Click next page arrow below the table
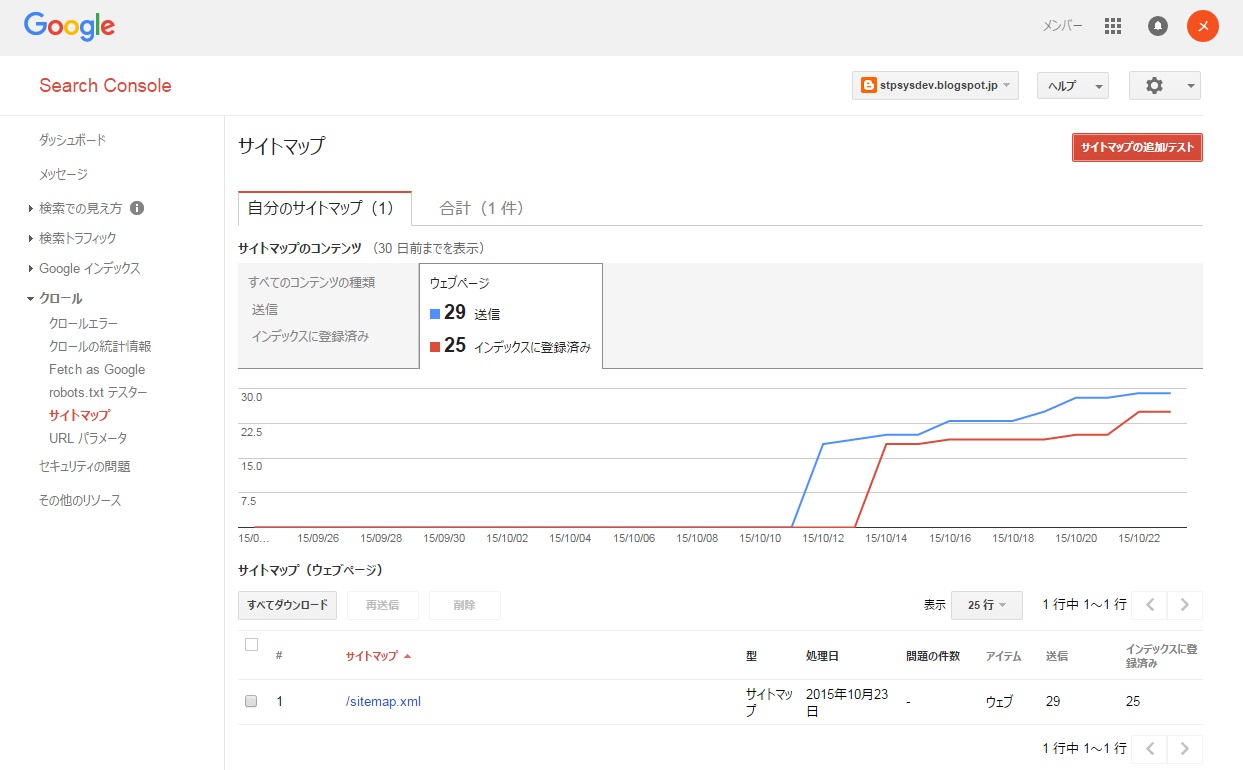 (x=1185, y=748)
